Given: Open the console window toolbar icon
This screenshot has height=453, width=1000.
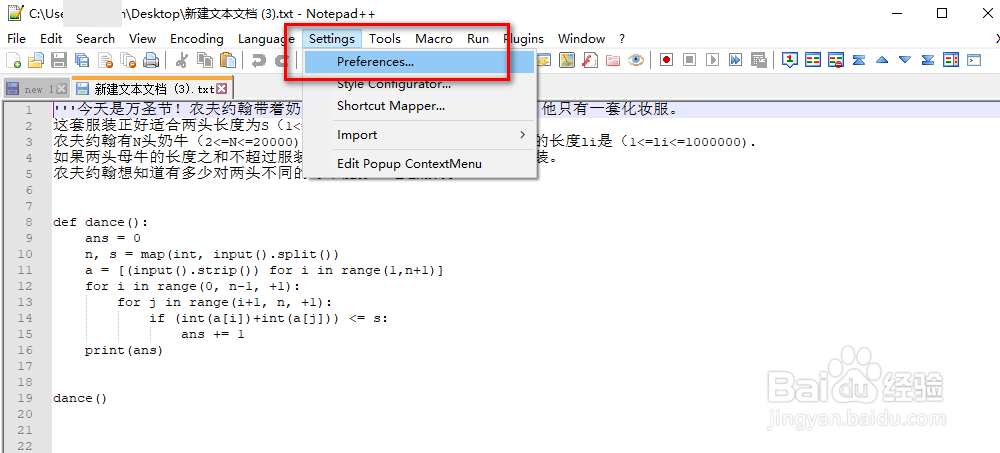Looking at the screenshot, I should (974, 61).
